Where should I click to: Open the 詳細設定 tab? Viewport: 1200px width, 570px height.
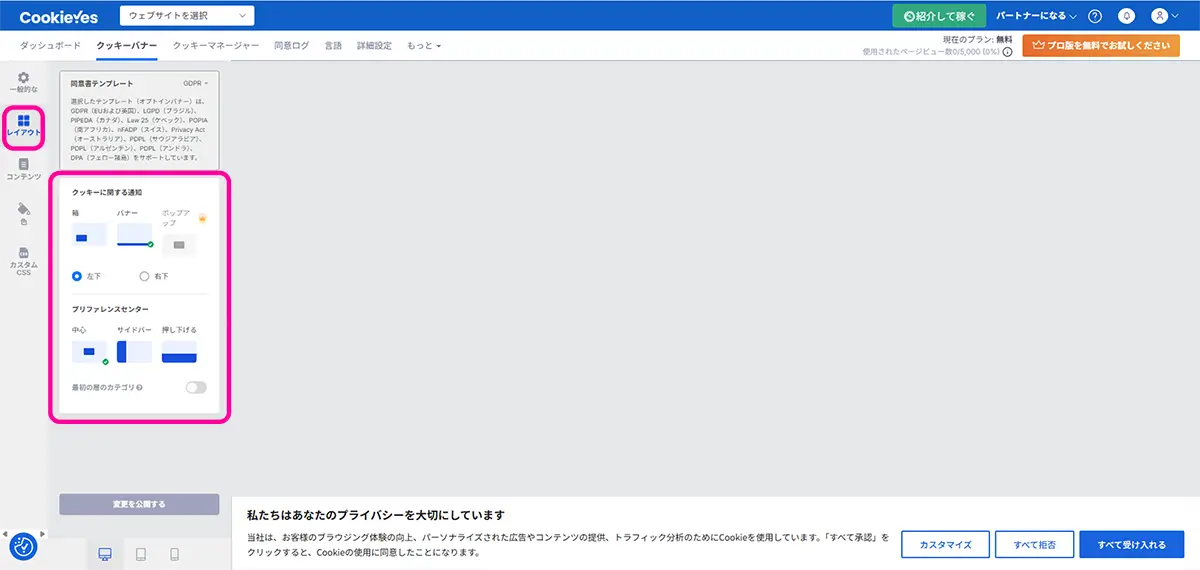[x=374, y=46]
